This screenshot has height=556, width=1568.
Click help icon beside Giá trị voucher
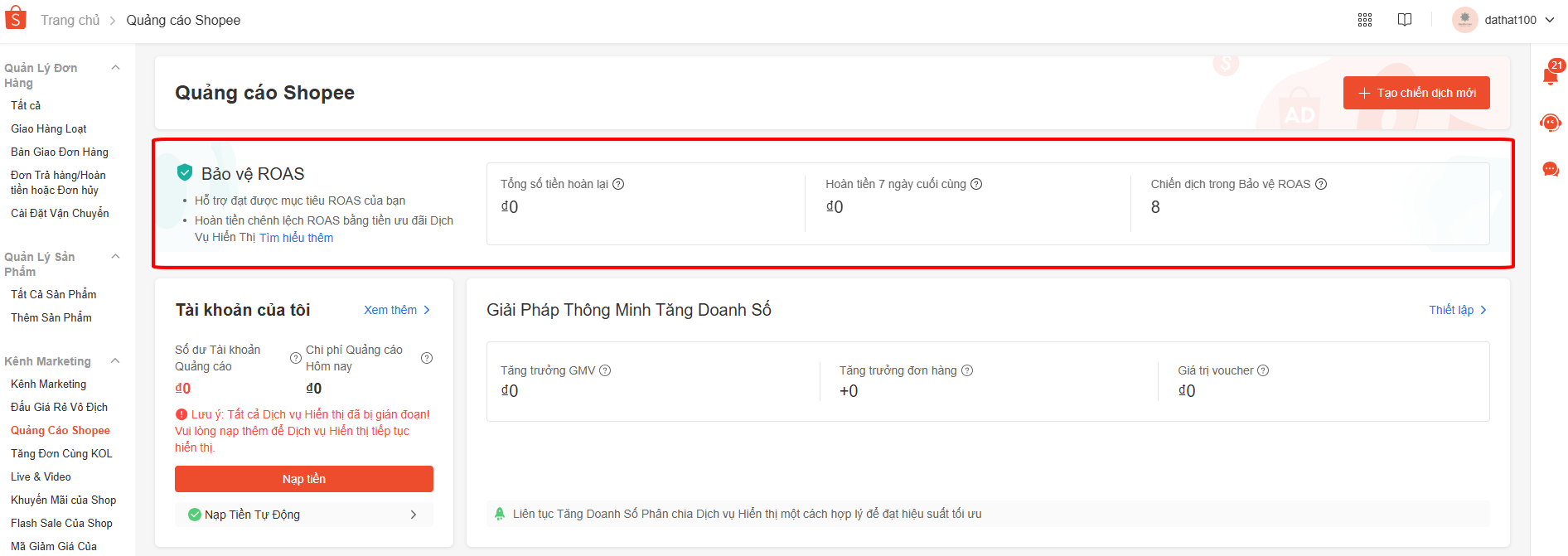[1263, 370]
